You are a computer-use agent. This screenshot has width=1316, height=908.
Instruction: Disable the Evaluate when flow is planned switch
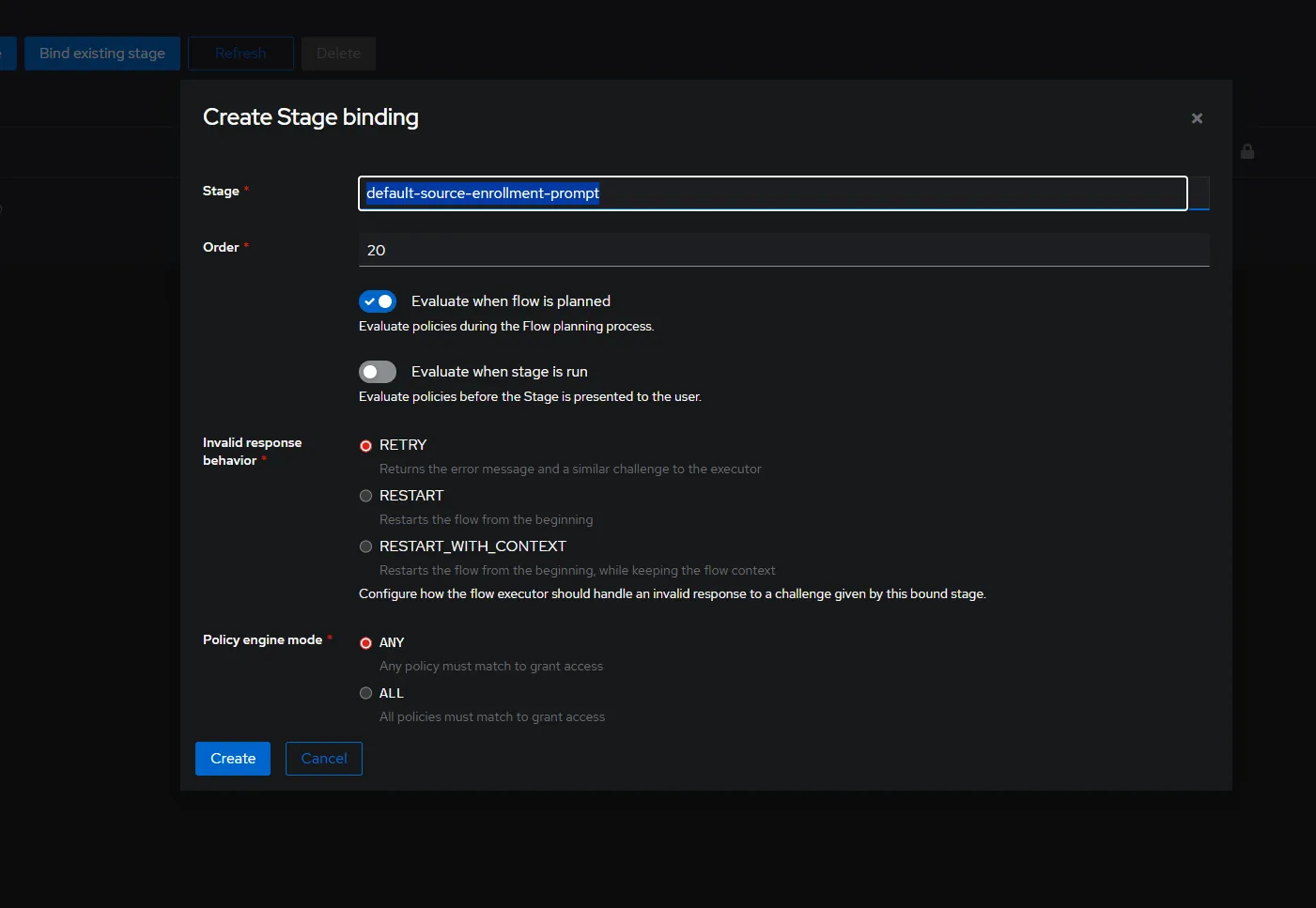378,301
